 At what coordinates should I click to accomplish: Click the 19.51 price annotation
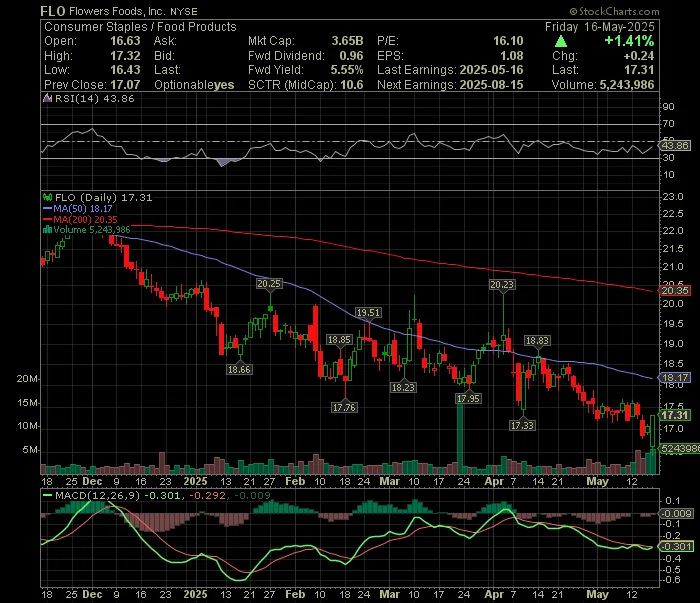(368, 312)
